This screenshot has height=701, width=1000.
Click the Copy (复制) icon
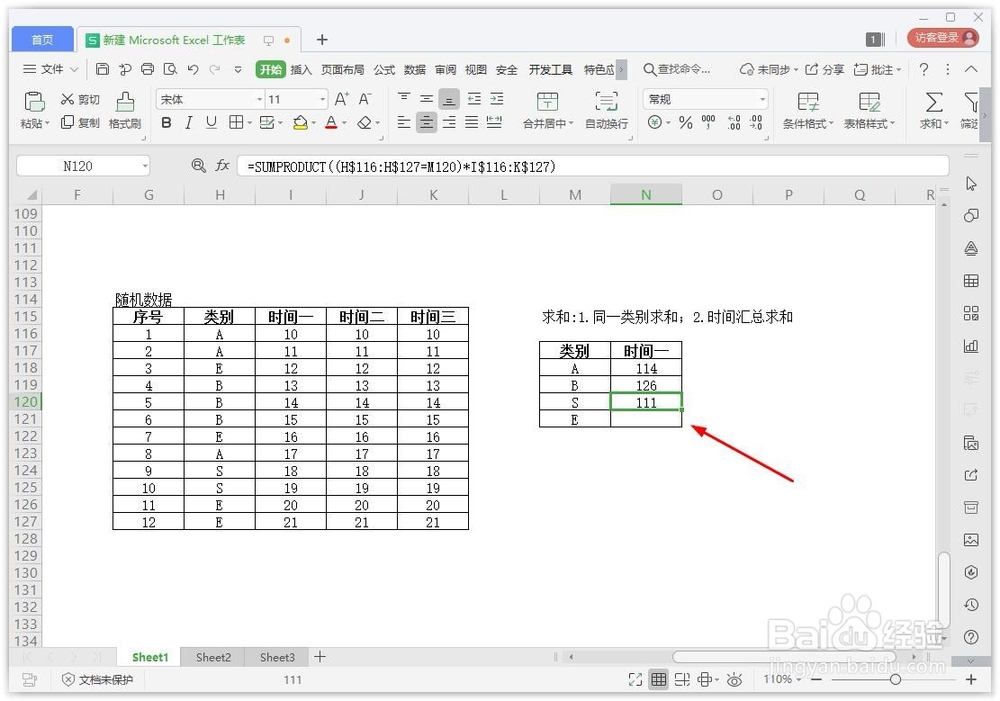coord(68,122)
